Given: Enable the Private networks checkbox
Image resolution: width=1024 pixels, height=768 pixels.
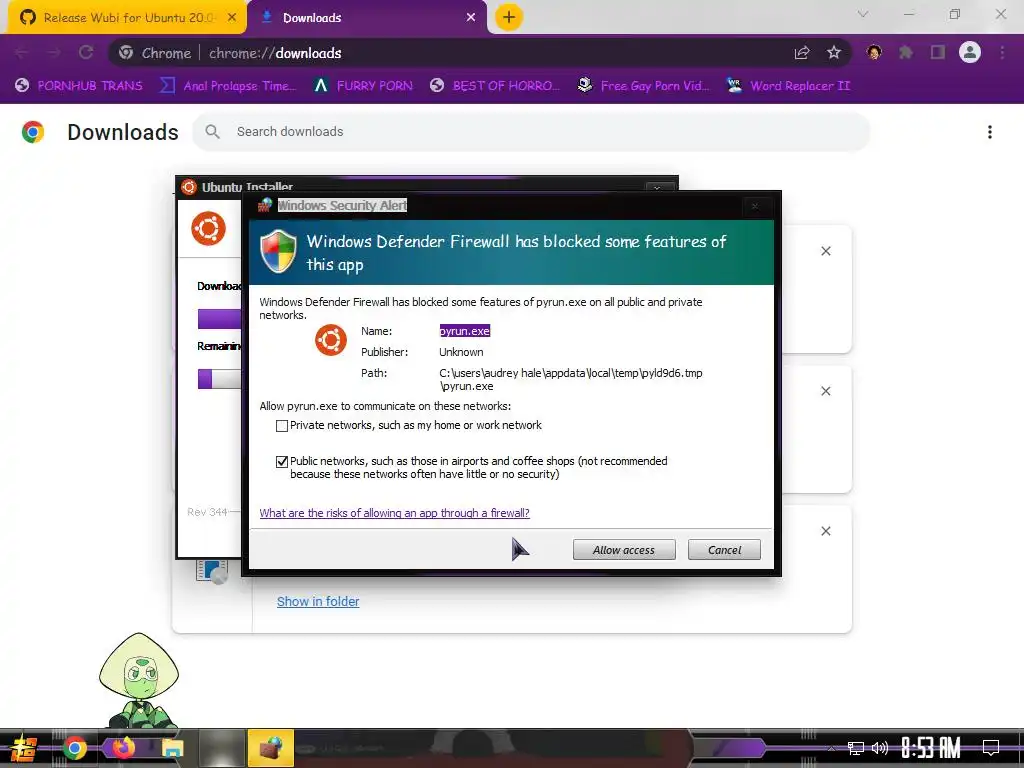Looking at the screenshot, I should pos(282,426).
